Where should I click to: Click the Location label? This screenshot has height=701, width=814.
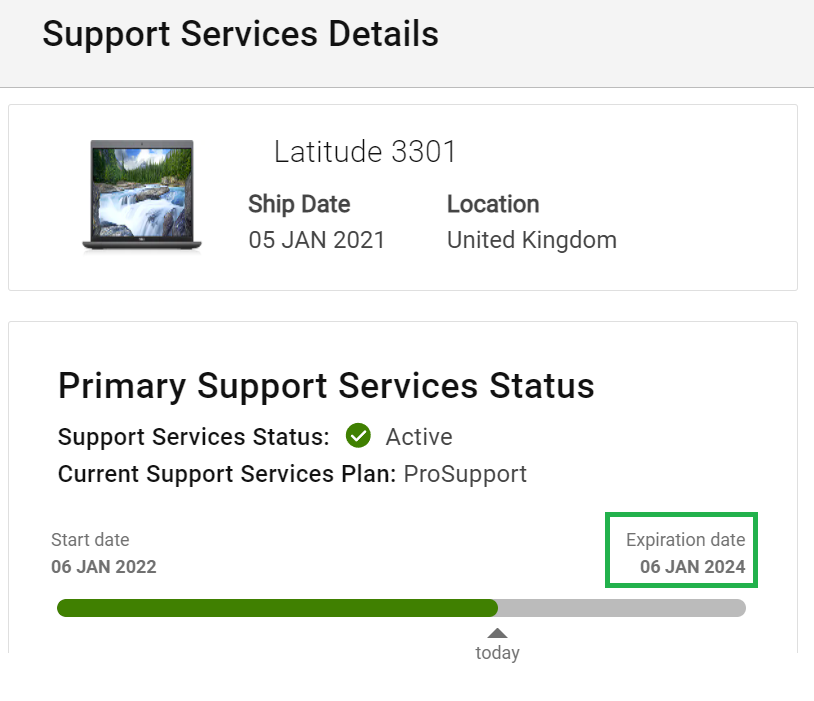click(x=493, y=204)
